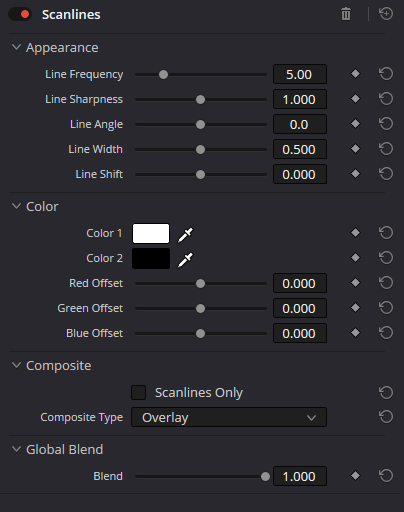Image resolution: width=404 pixels, height=512 pixels.
Task: Add keyframe for Line Sharpness
Action: (x=355, y=99)
